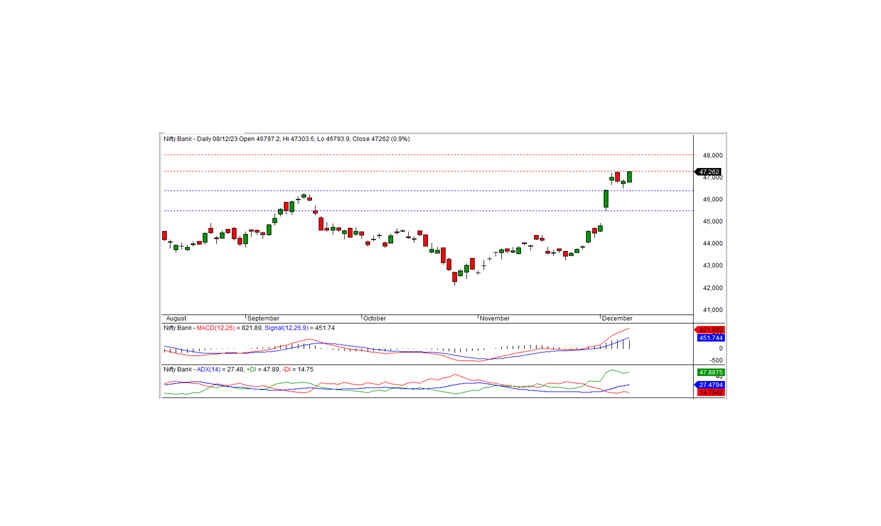
Task: Click the latest green December candlestick
Action: [x=629, y=176]
